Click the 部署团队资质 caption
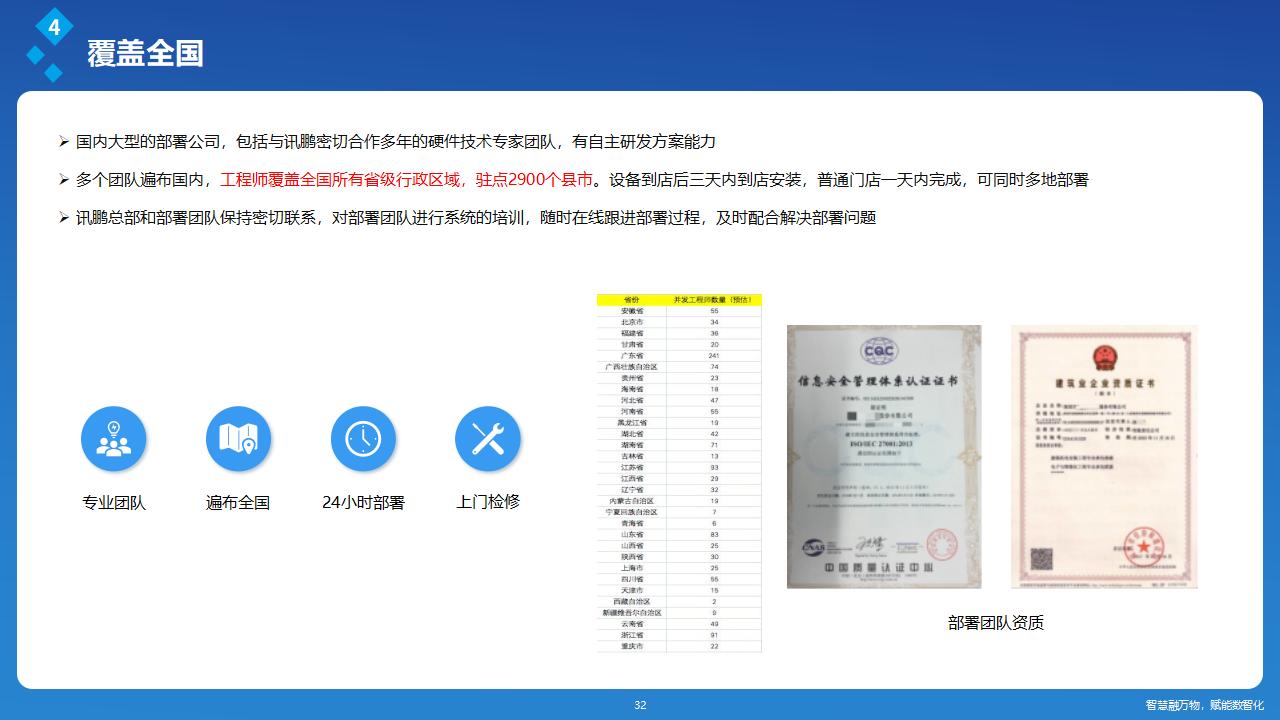This screenshot has height=720, width=1280. click(x=995, y=623)
